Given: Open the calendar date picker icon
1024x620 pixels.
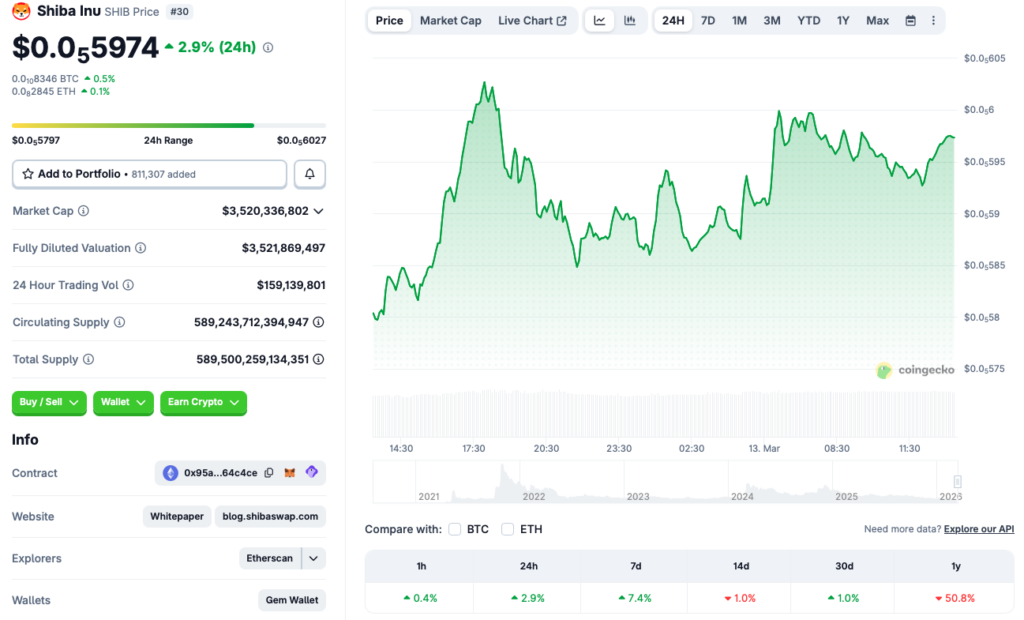Looking at the screenshot, I should (912, 20).
